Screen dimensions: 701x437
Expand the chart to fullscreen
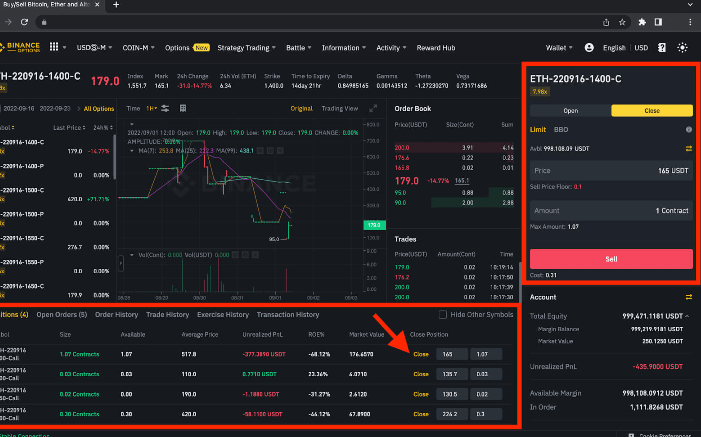373,108
